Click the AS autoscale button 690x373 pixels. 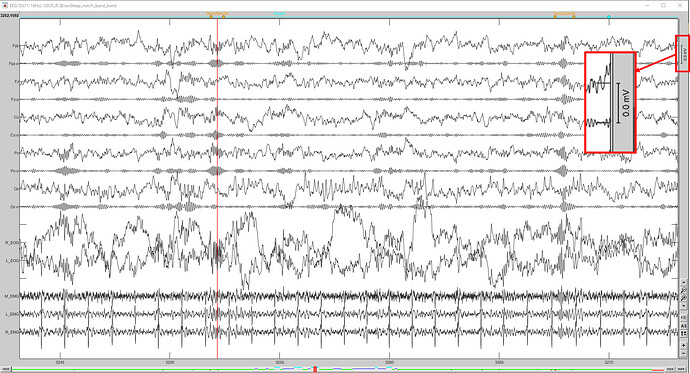click(x=683, y=325)
